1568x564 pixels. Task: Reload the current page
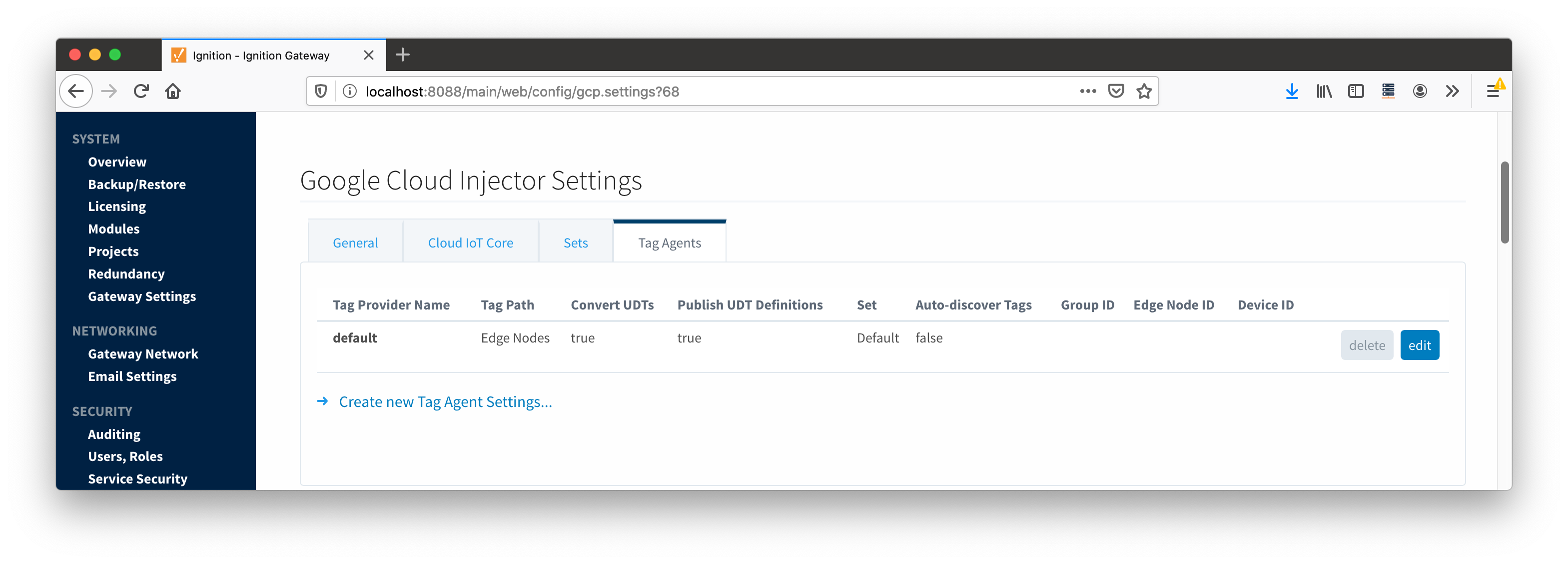(141, 91)
